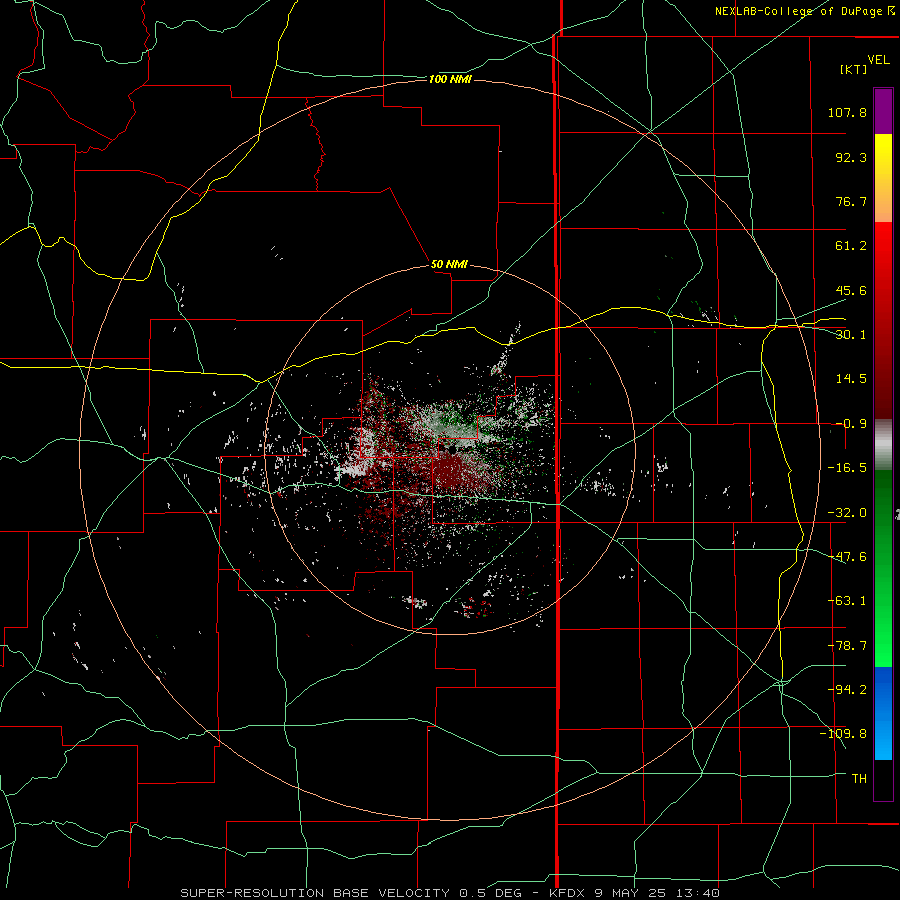Image resolution: width=900 pixels, height=900 pixels.
Task: Select the -63.1 legend value
Action: coord(847,601)
